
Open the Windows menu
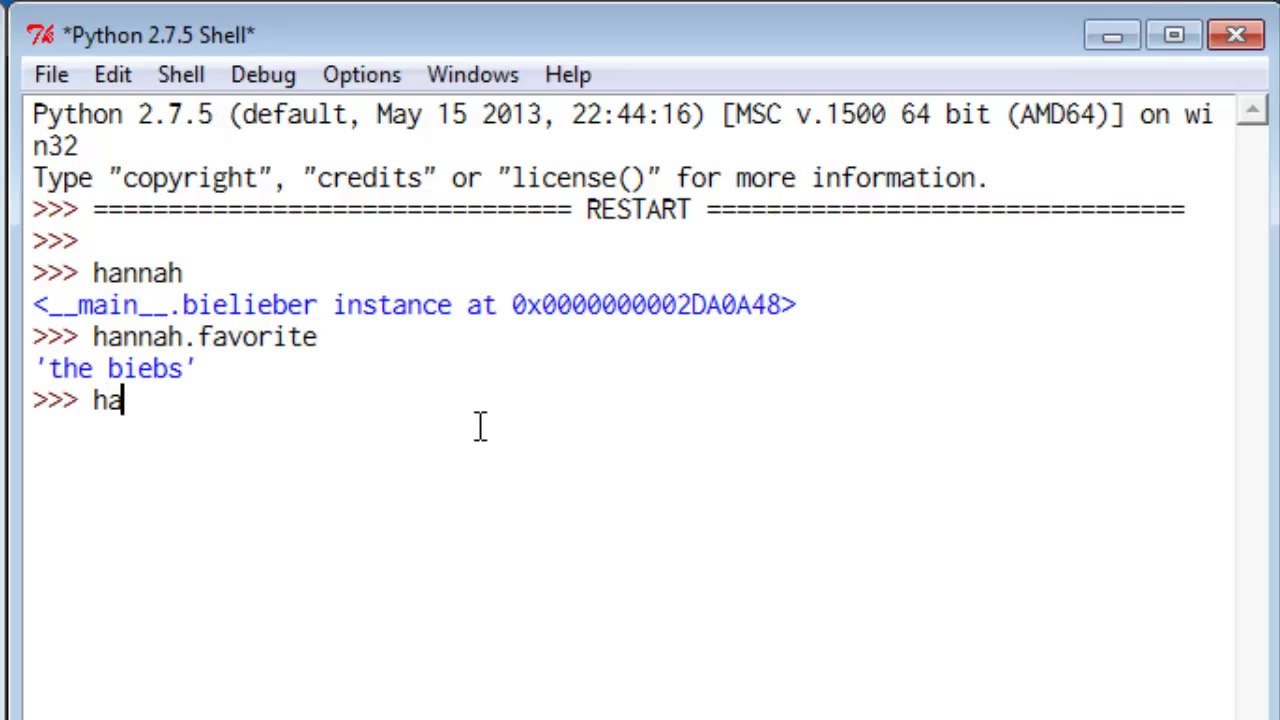[x=473, y=75]
